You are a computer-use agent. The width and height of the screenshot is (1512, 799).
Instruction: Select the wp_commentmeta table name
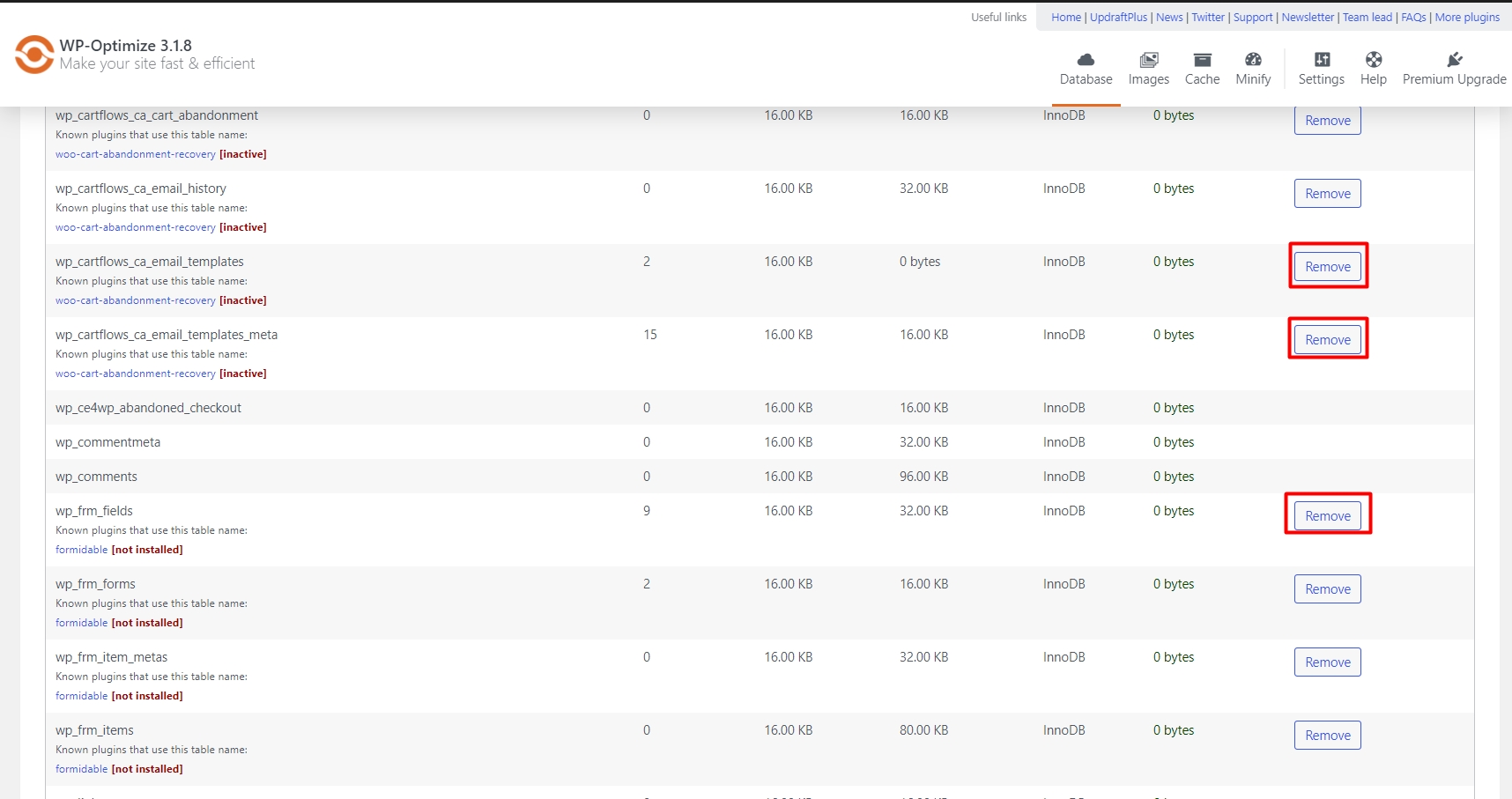pyautogui.click(x=107, y=442)
